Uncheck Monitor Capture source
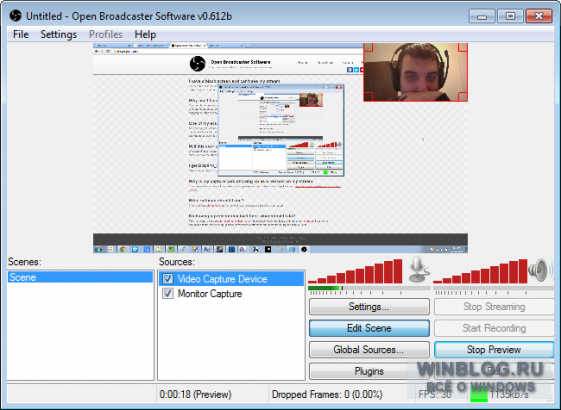The height and width of the screenshot is (410, 561). pyautogui.click(x=168, y=293)
